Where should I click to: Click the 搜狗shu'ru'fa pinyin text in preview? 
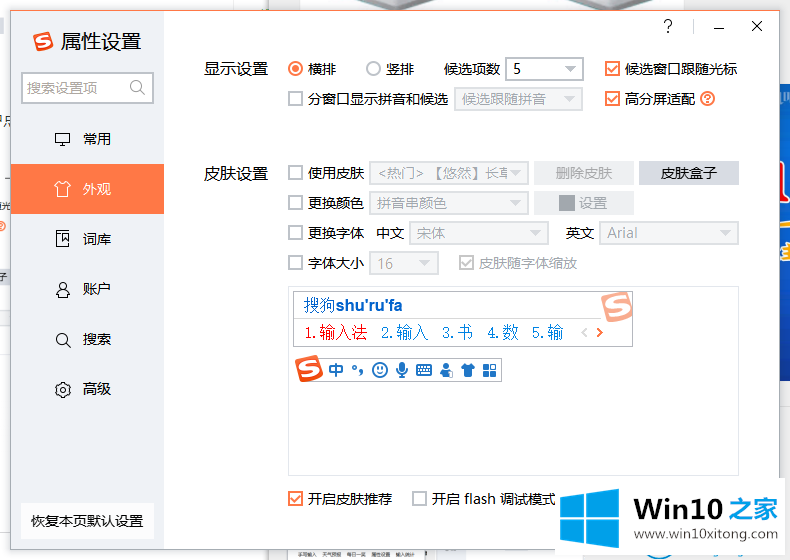tap(353, 305)
